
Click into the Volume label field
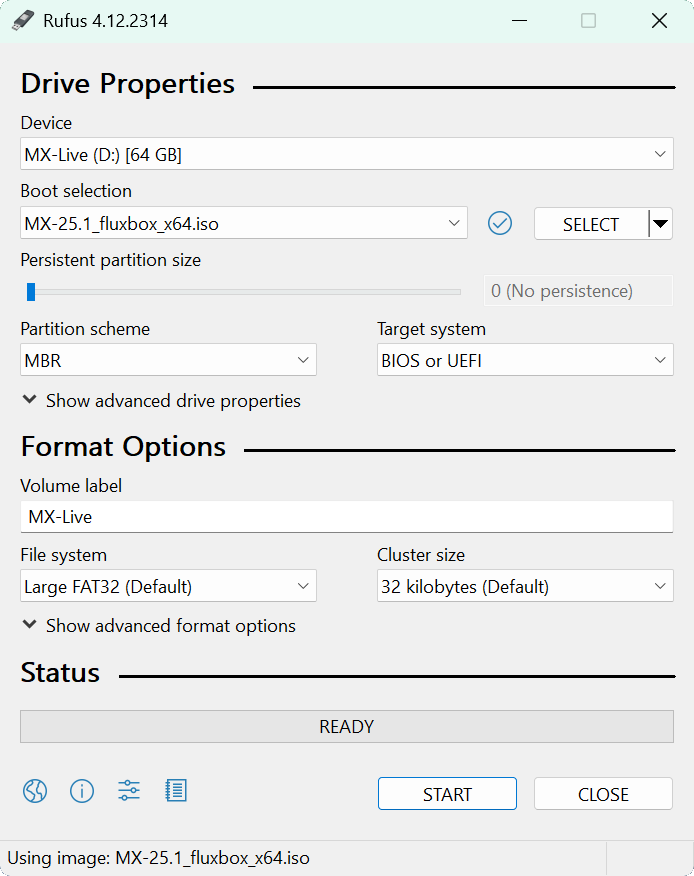coord(346,517)
